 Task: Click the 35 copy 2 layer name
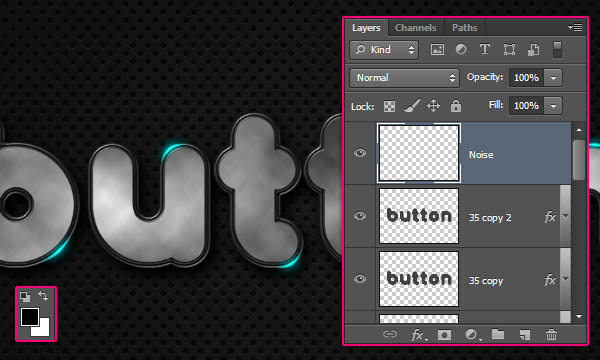click(490, 218)
